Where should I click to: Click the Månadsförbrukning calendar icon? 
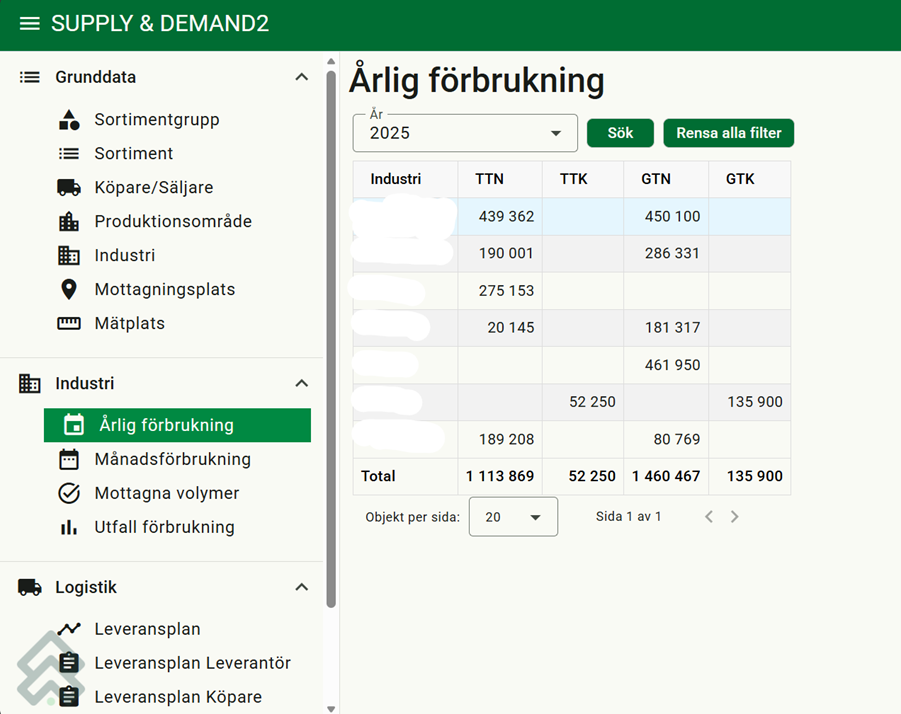[x=69, y=460]
